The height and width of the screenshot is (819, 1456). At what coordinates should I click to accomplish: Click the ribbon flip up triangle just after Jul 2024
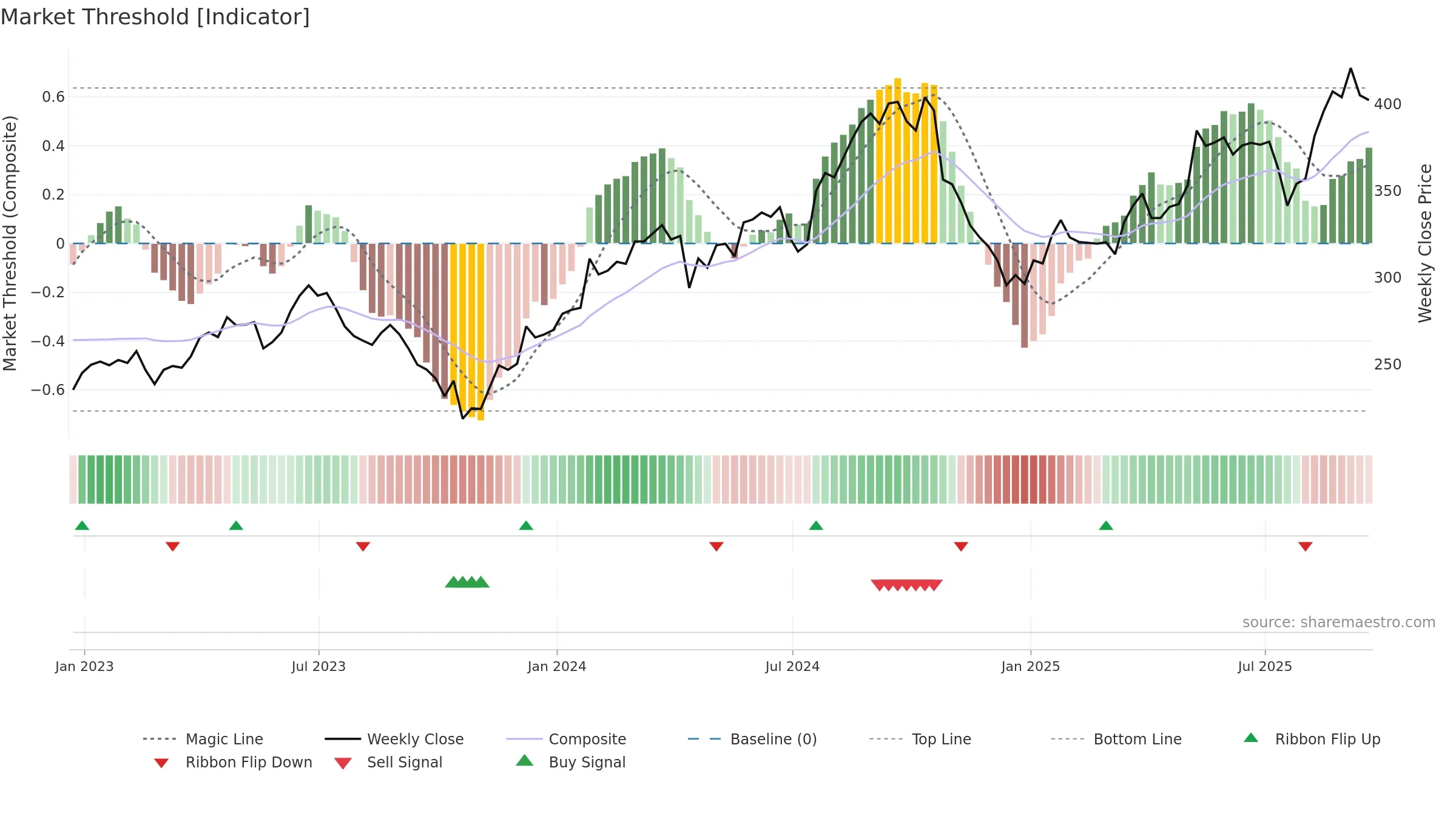coord(816,525)
